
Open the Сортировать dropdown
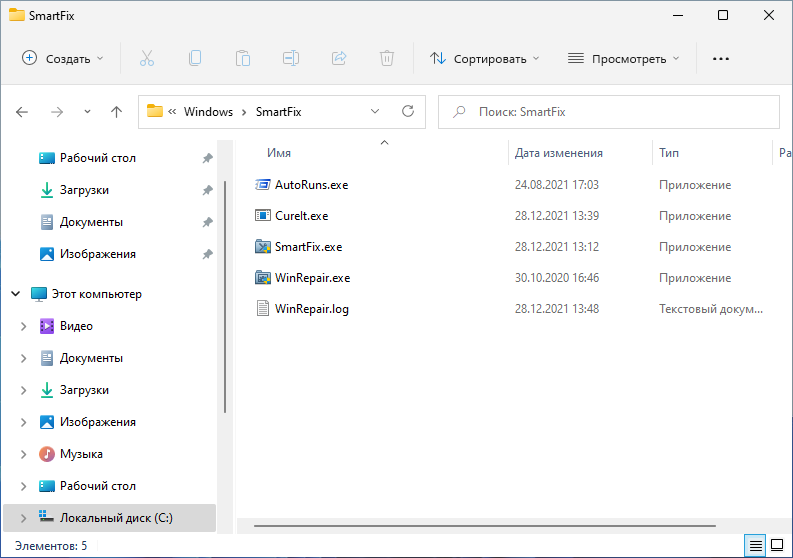coord(484,59)
